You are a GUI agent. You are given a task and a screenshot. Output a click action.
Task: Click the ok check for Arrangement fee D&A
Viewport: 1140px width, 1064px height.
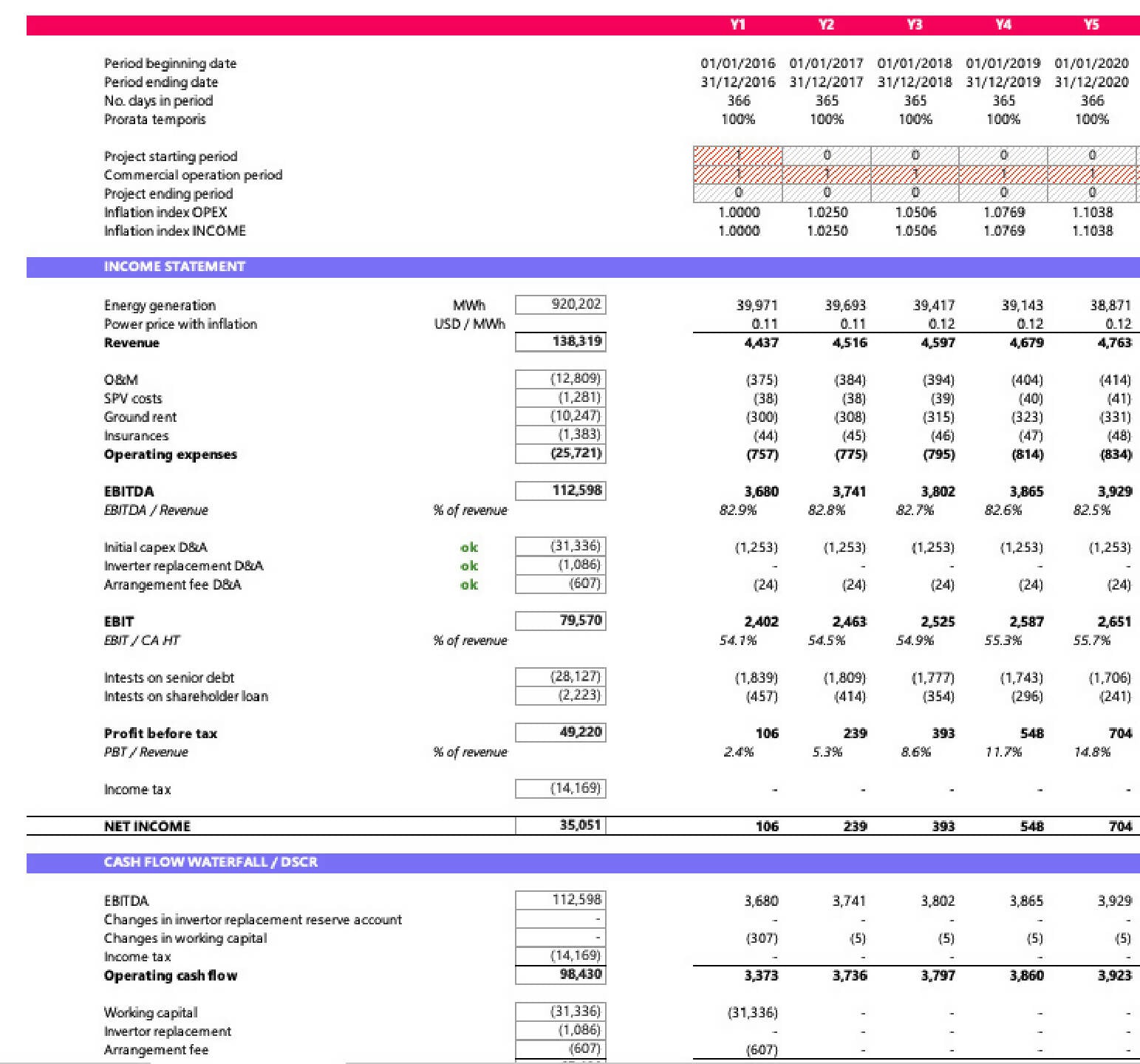(x=468, y=584)
